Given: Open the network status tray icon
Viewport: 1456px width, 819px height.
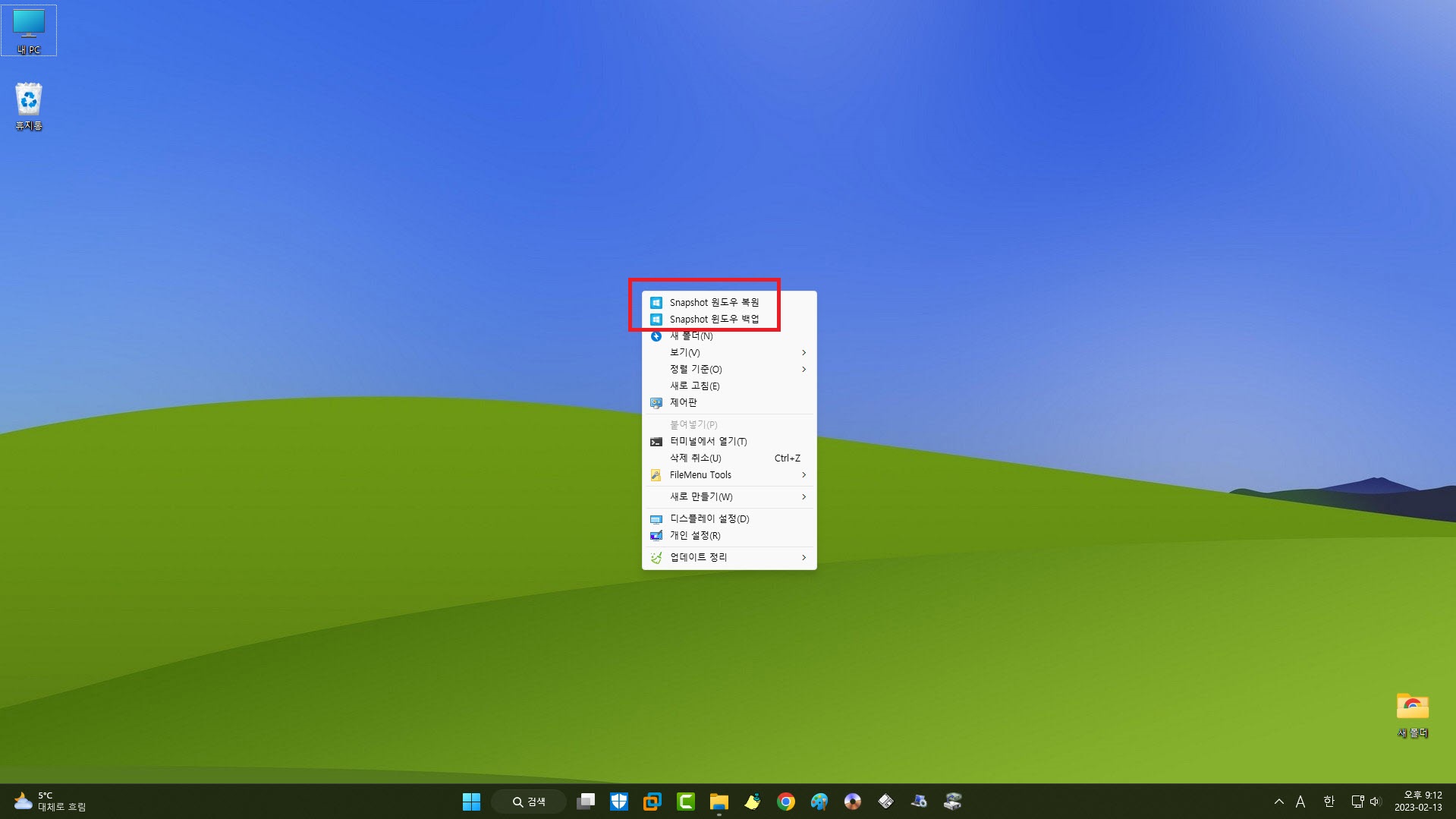Looking at the screenshot, I should [1357, 802].
